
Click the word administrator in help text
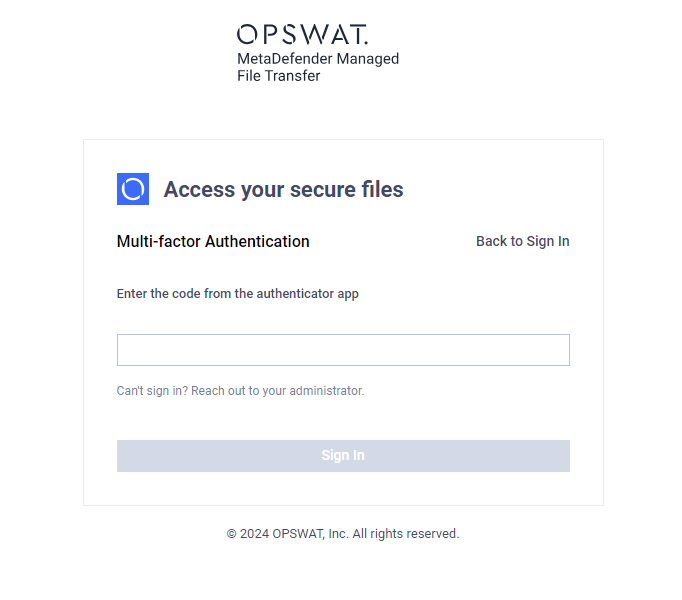[x=326, y=391]
